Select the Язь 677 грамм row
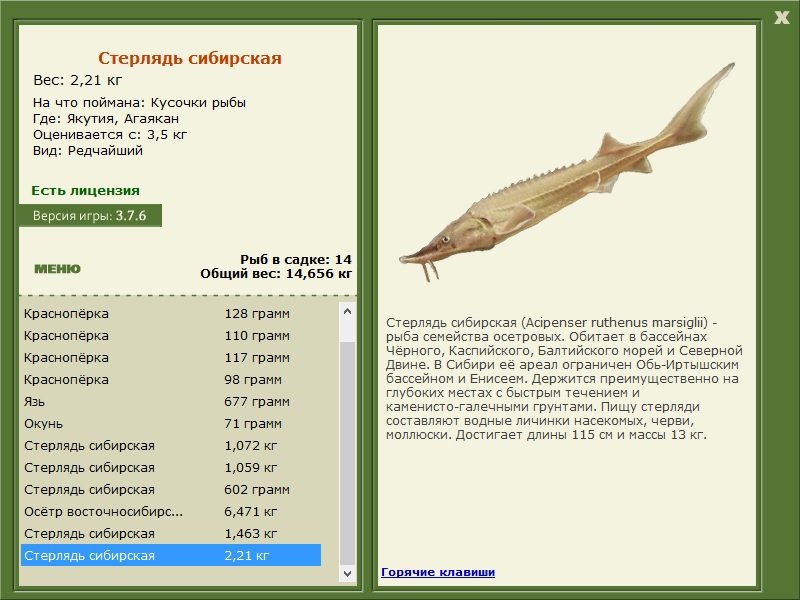This screenshot has height=600, width=800. (x=171, y=402)
